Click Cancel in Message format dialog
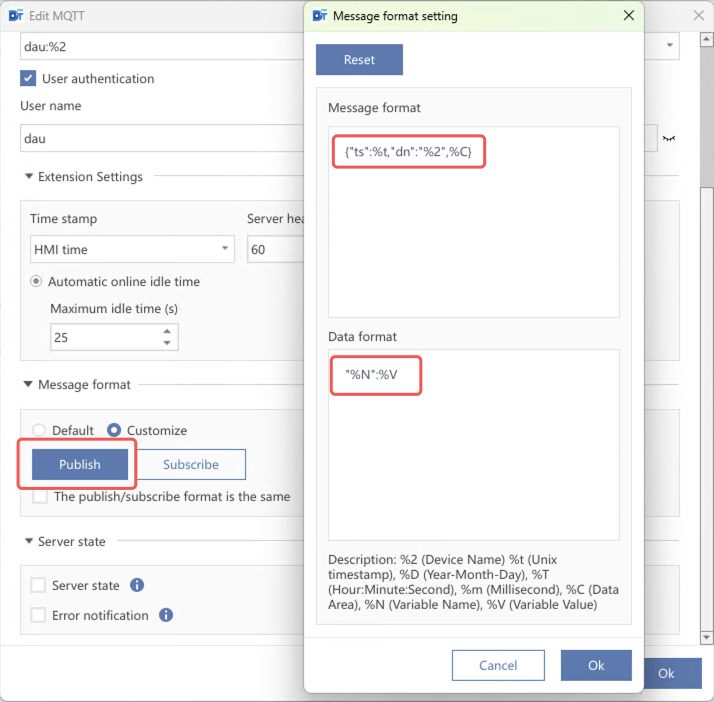The image size is (714, 702). (498, 665)
